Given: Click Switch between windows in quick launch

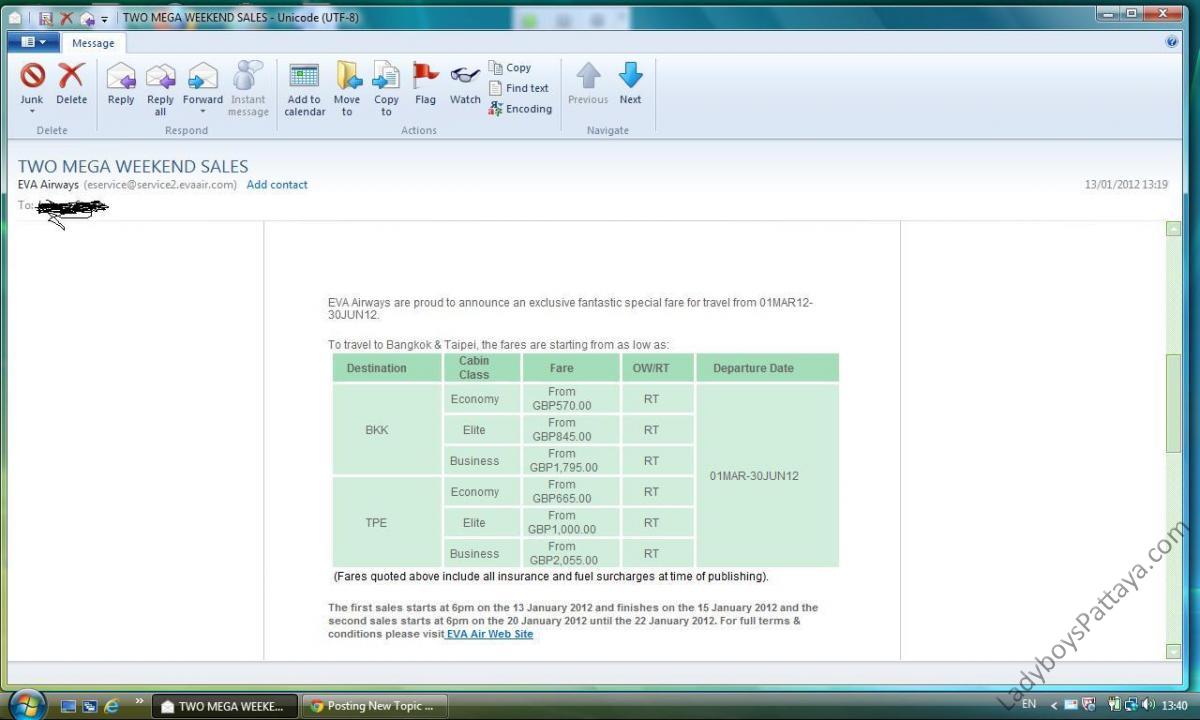Looking at the screenshot, I should 90,706.
